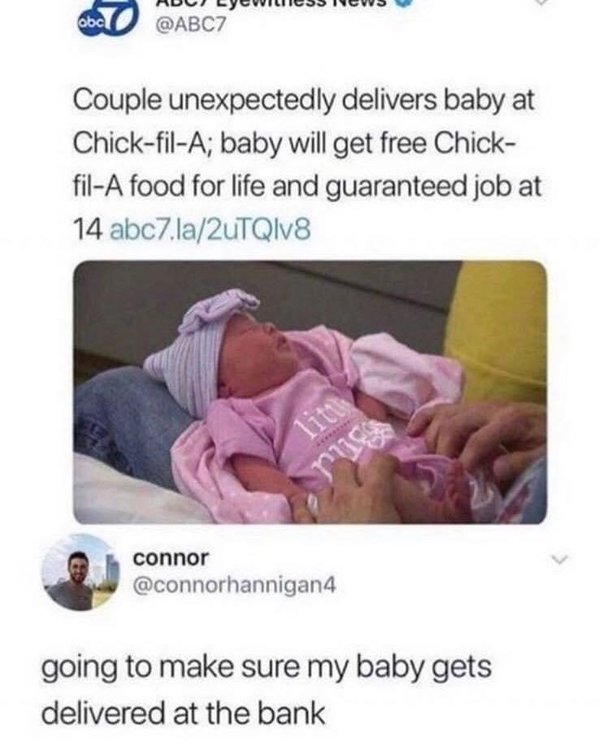The image size is (609, 750).
Task: Open the connor display name
Action: pos(171,558)
